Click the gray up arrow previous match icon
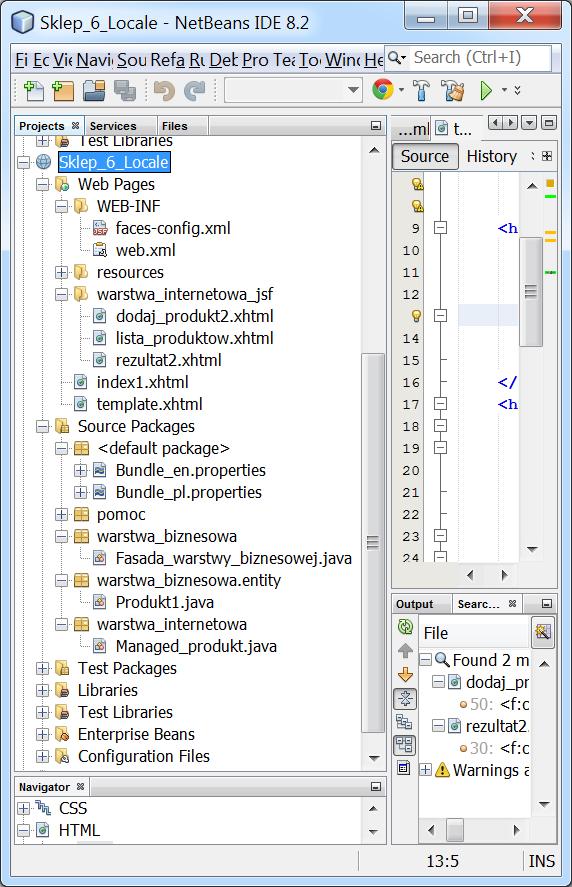The height and width of the screenshot is (887, 572). click(405, 651)
